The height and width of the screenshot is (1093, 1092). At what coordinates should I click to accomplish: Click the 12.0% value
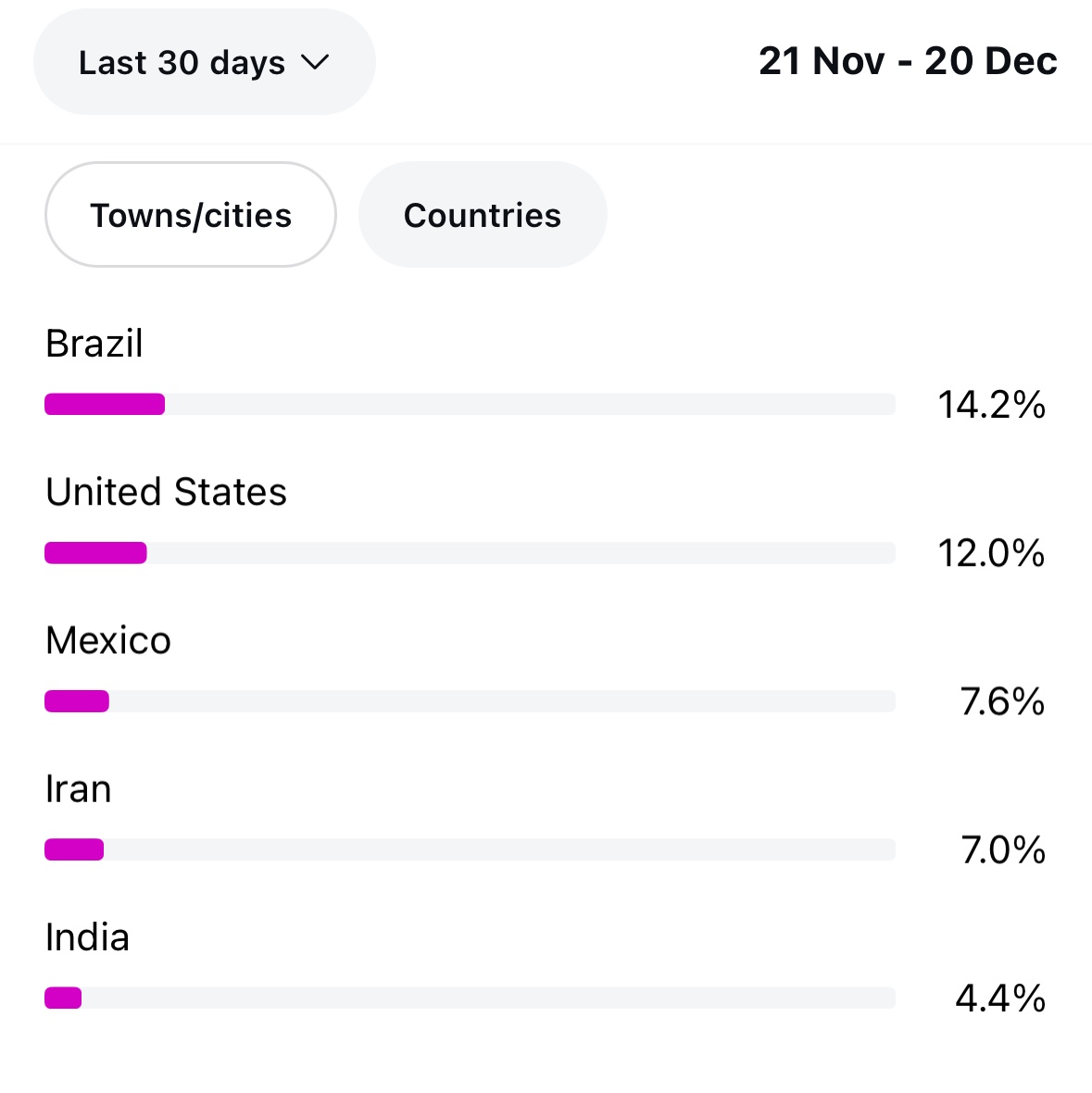tap(991, 553)
